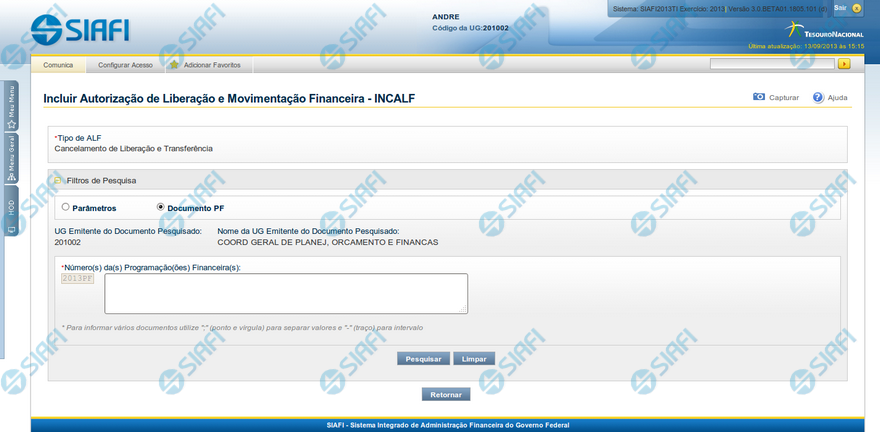Click the Capturar camera icon
880x432 pixels.
click(x=759, y=98)
